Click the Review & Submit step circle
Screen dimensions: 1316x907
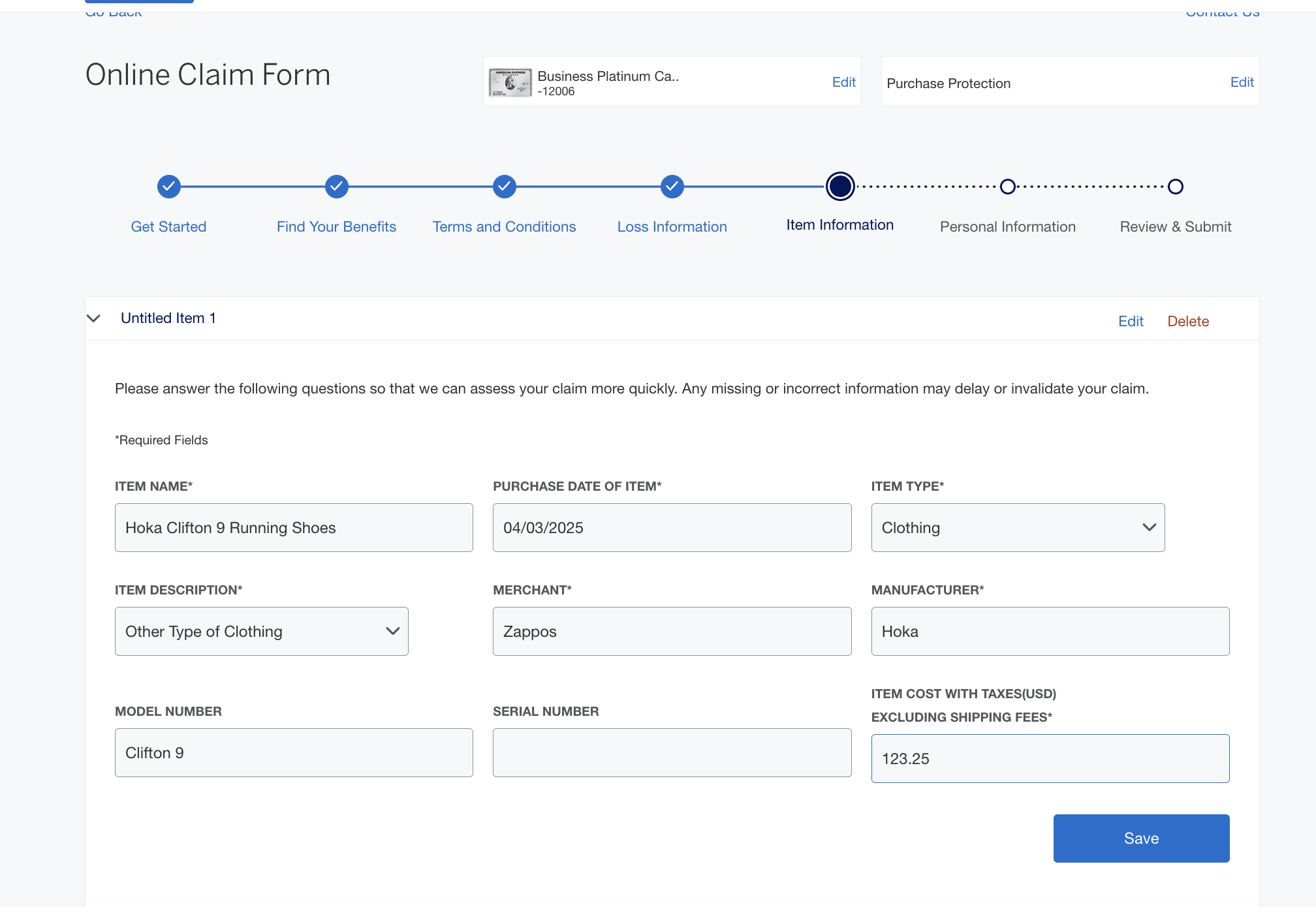coord(1176,187)
